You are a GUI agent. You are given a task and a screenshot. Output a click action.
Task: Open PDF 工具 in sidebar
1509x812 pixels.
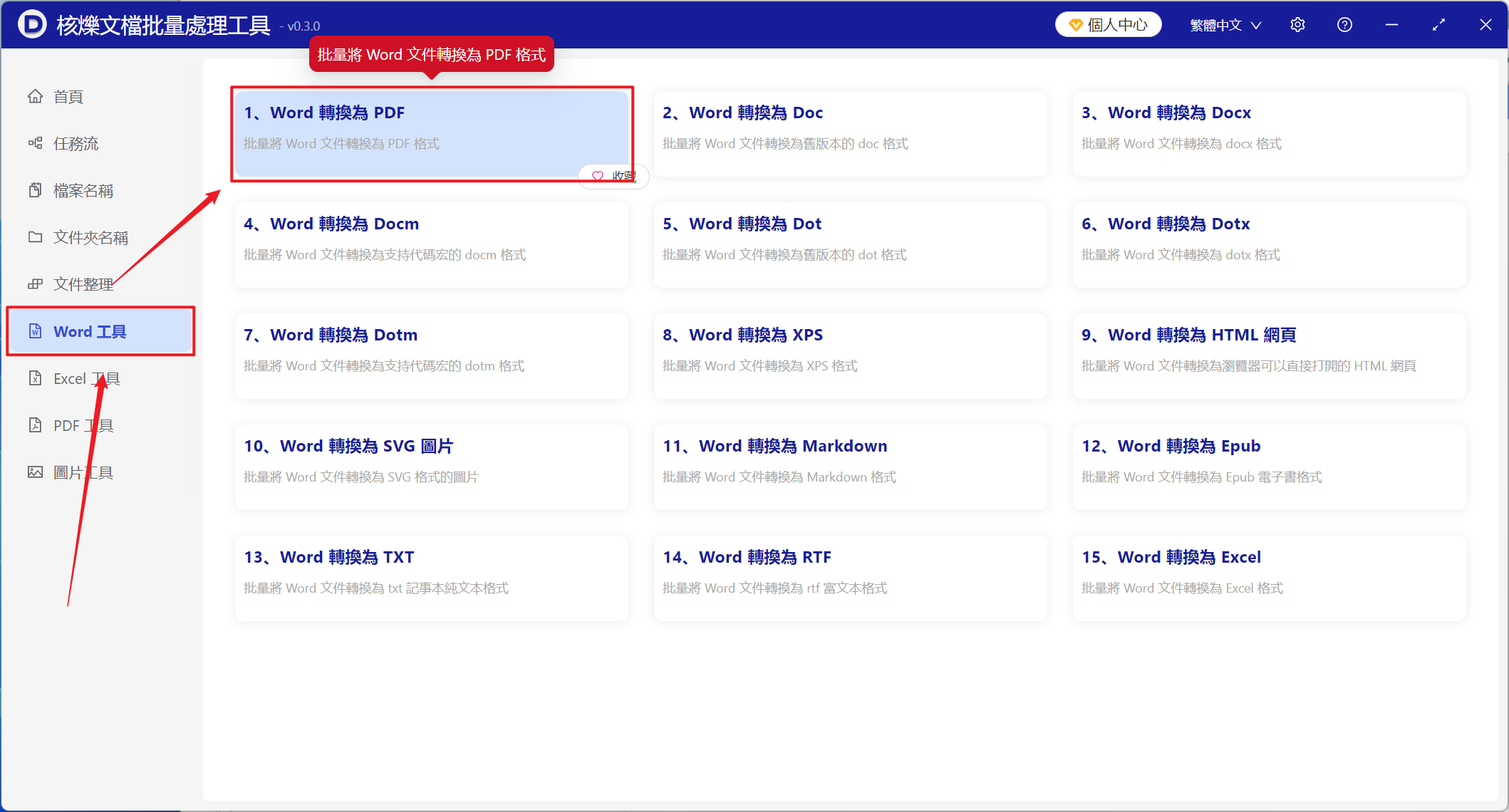(100, 425)
